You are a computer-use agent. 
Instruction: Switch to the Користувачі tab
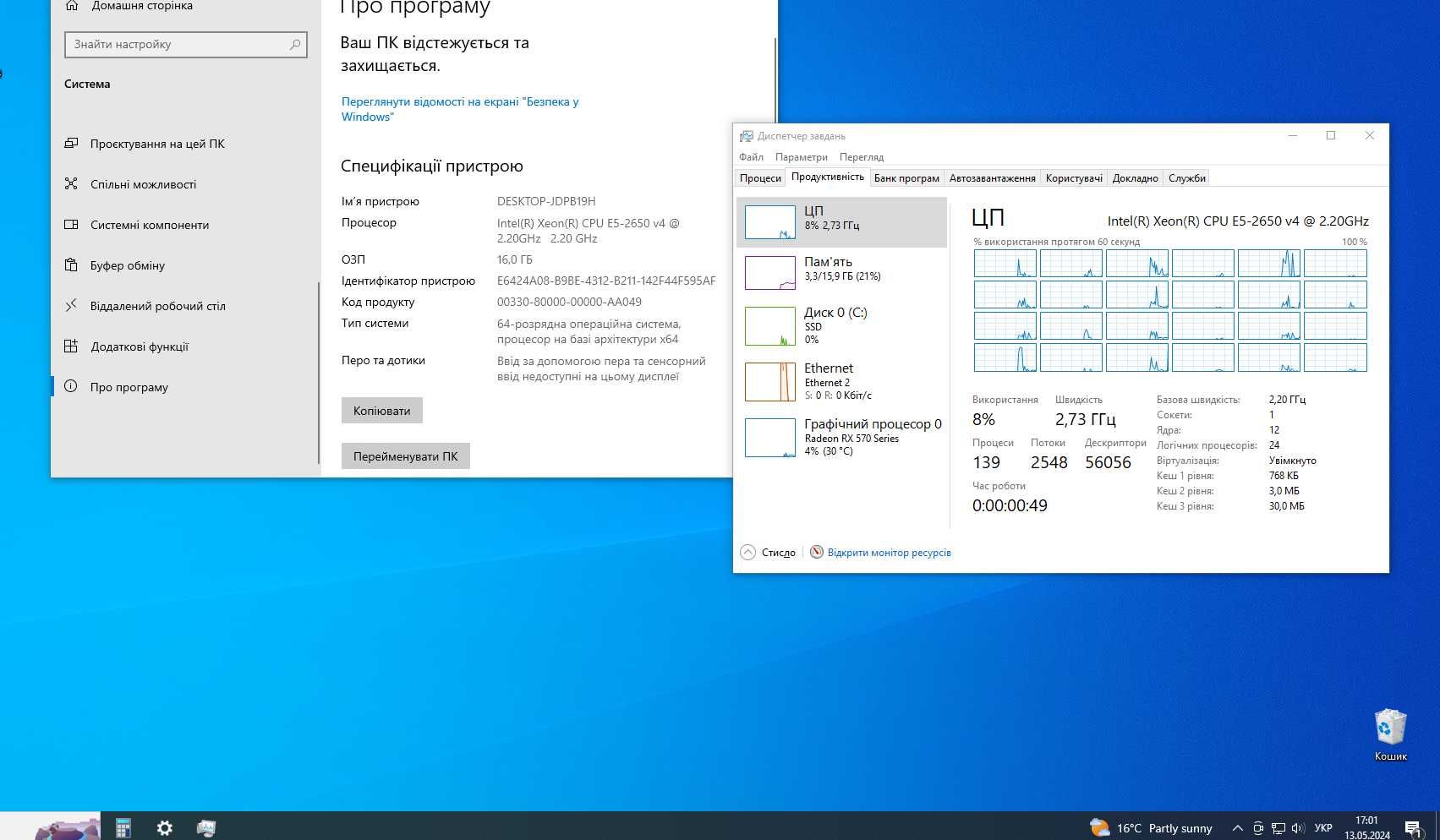1074,177
